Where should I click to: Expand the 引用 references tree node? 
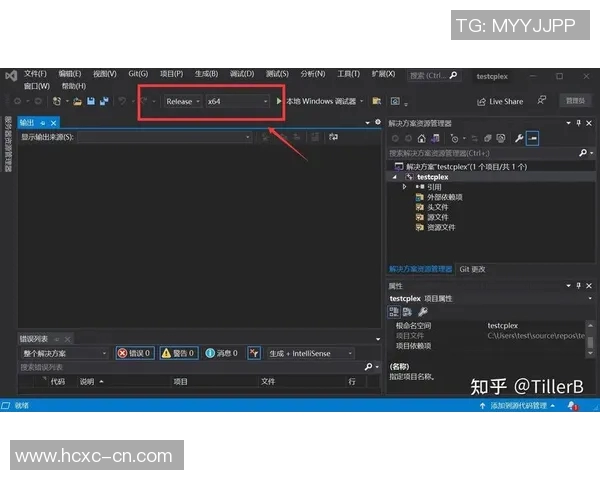[x=405, y=187]
